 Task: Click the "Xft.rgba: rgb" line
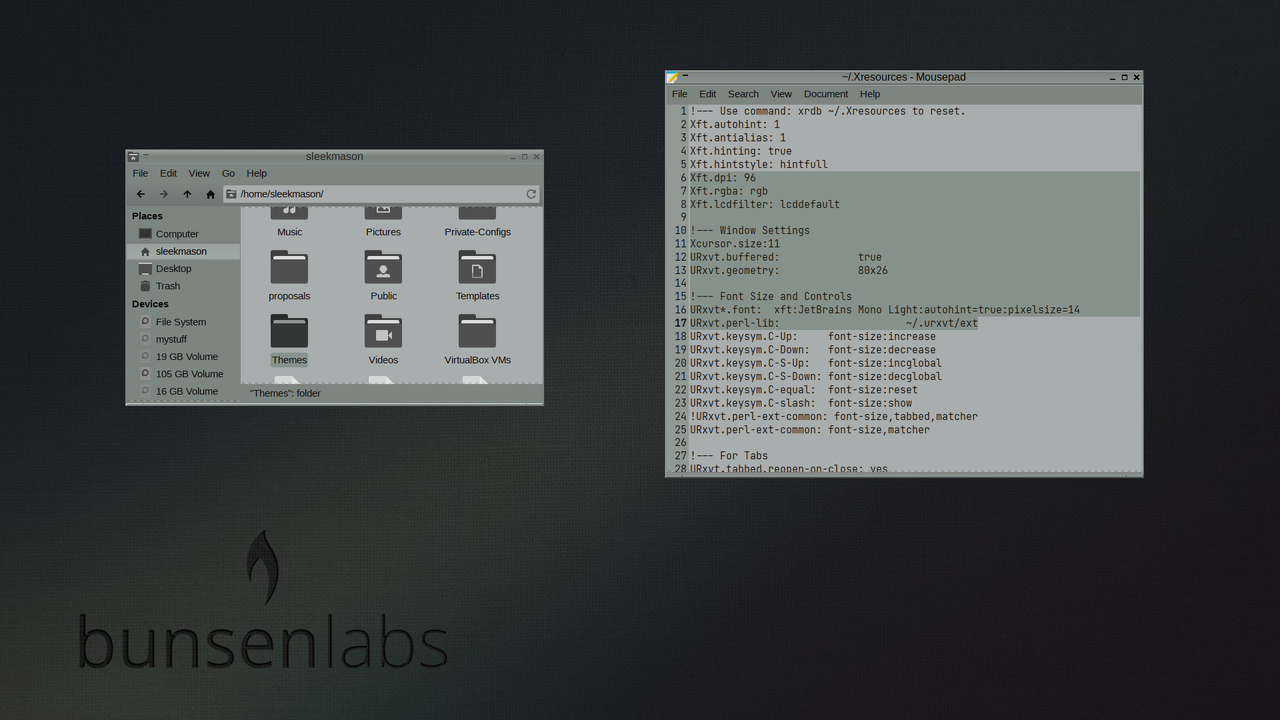(729, 191)
